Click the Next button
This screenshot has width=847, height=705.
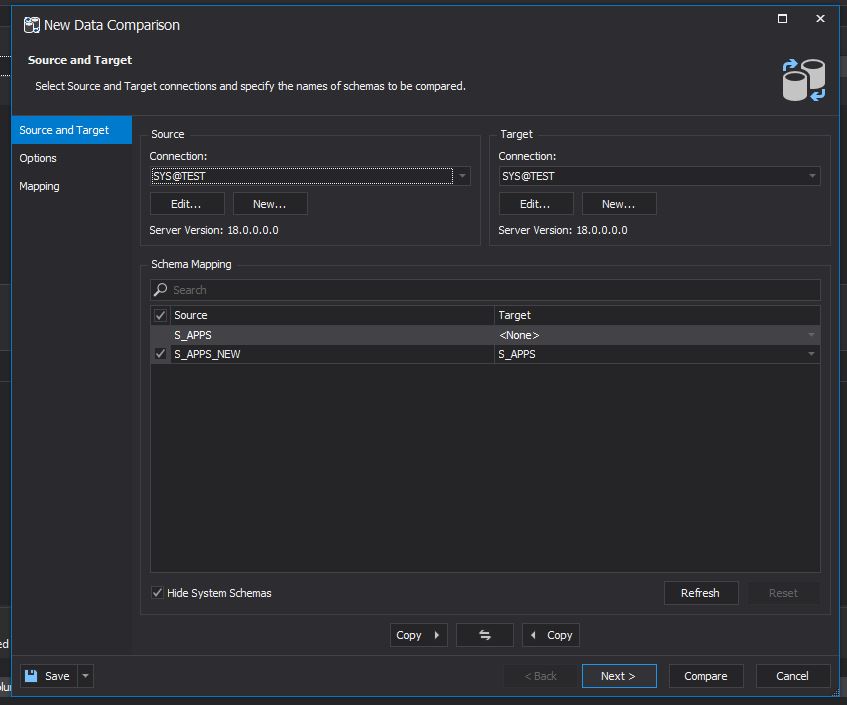[618, 676]
